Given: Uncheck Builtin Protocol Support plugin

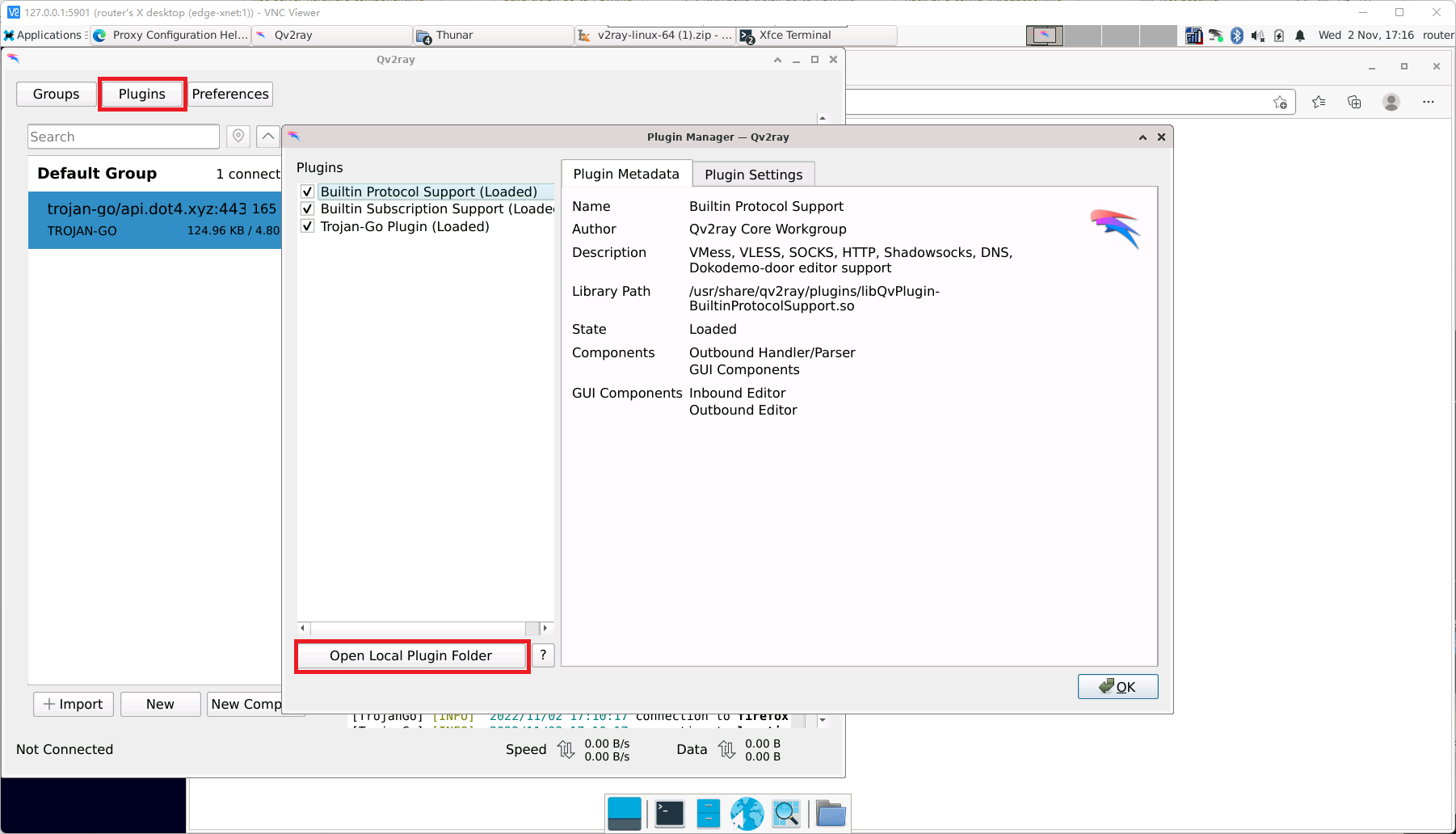Looking at the screenshot, I should point(307,192).
